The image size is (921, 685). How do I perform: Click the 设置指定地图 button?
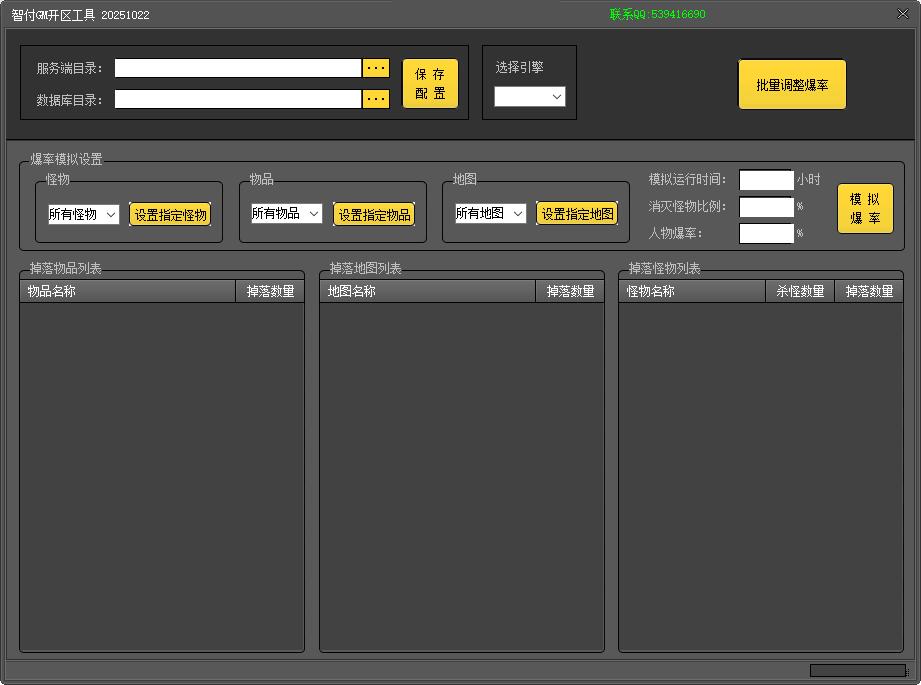click(577, 214)
